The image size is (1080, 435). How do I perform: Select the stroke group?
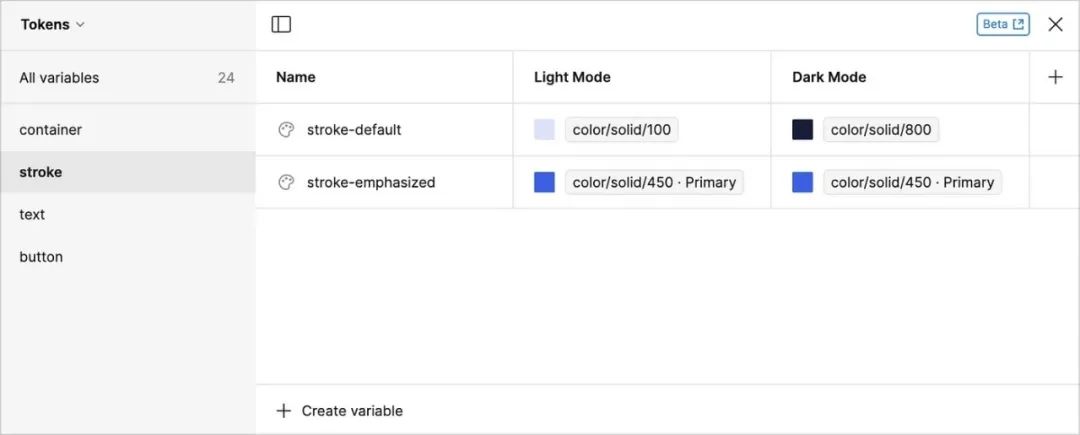tap(41, 172)
